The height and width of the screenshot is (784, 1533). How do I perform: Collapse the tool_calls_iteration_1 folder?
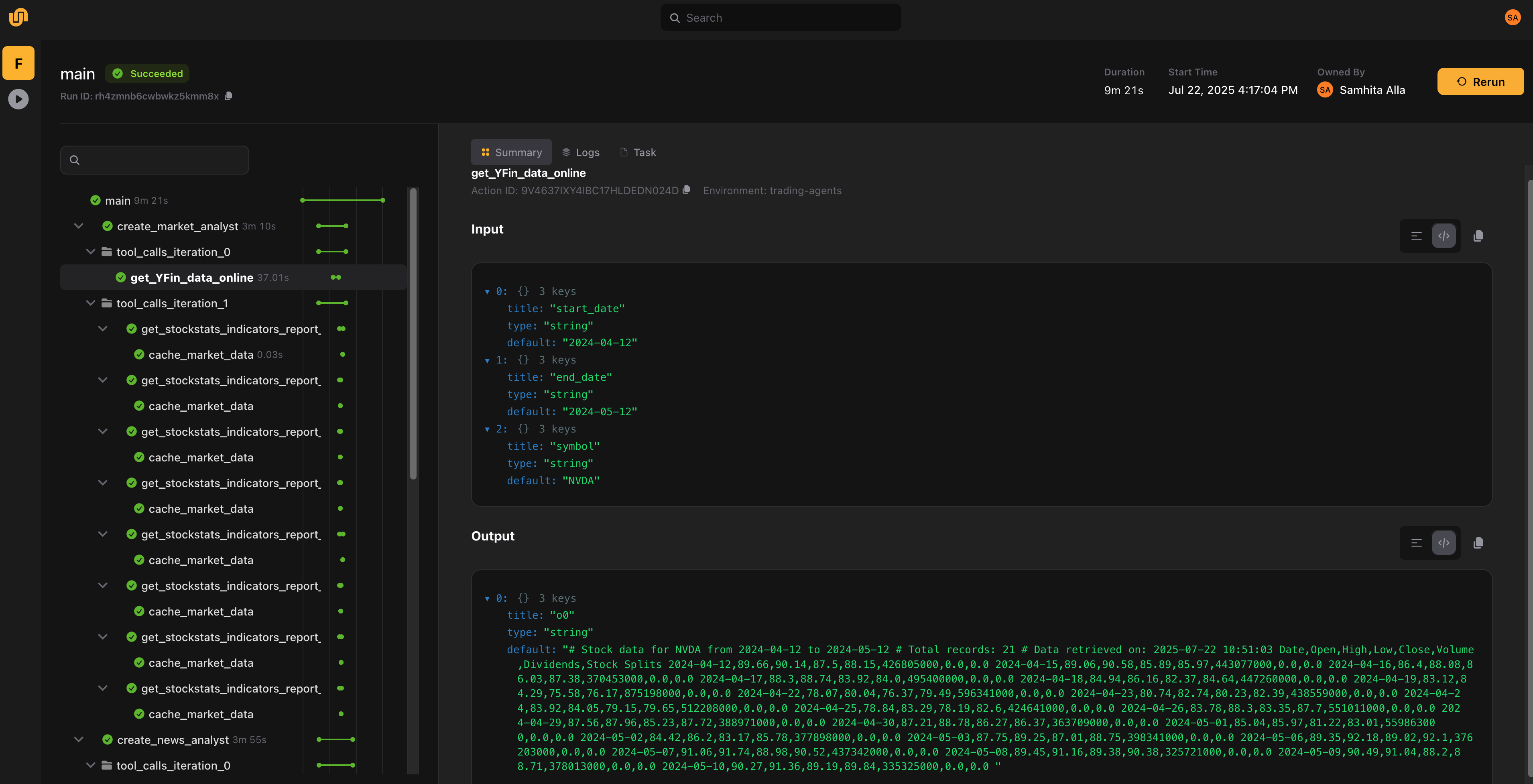[90, 303]
